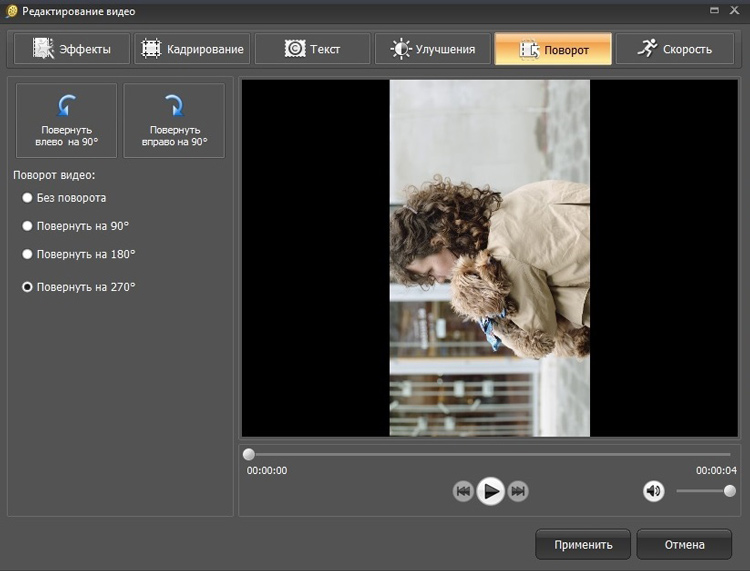This screenshot has height=571, width=750.
Task: Click the volume slider handle
Action: pos(729,491)
